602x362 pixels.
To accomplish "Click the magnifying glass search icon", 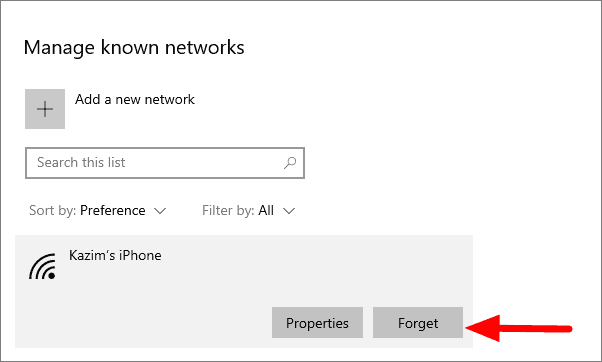I will tap(290, 163).
